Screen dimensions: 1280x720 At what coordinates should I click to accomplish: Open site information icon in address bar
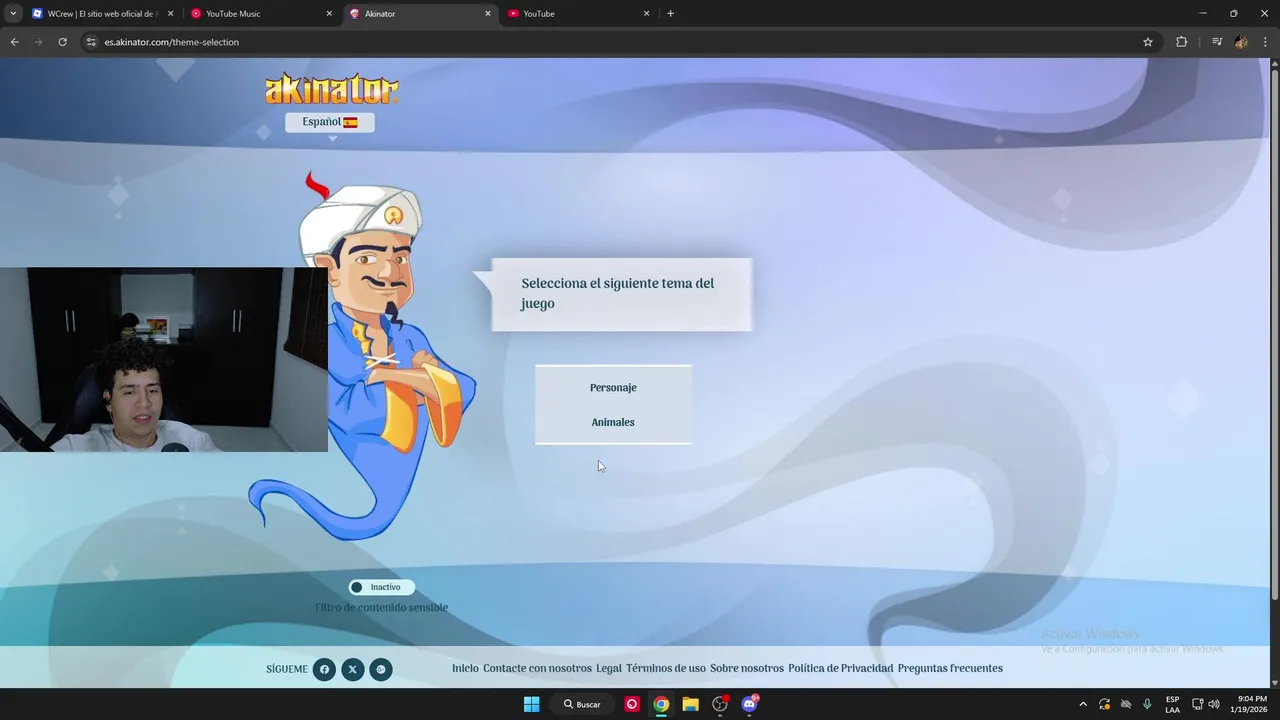[x=91, y=42]
